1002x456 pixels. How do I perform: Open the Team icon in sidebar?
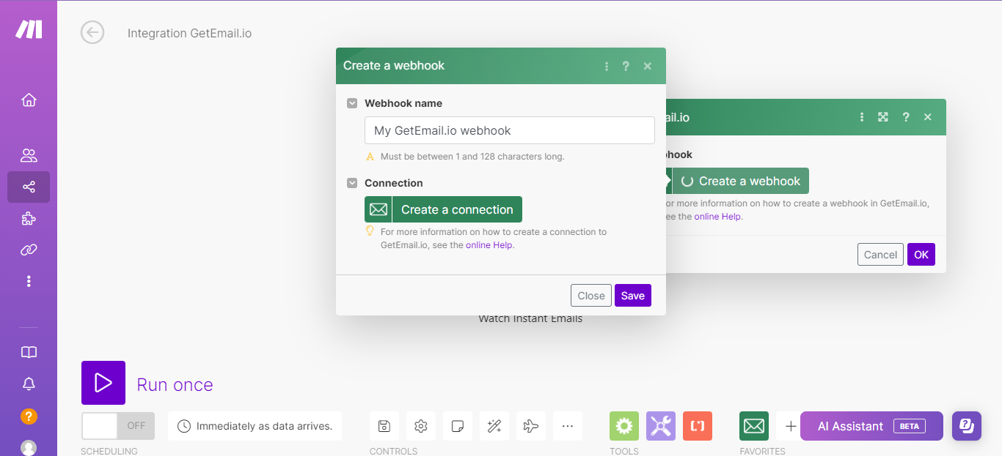click(x=29, y=155)
